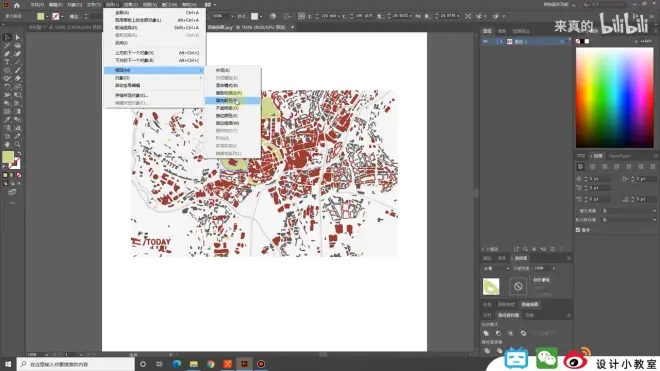Open the Windows Start menu
The width and height of the screenshot is (660, 371).
(x=8, y=364)
